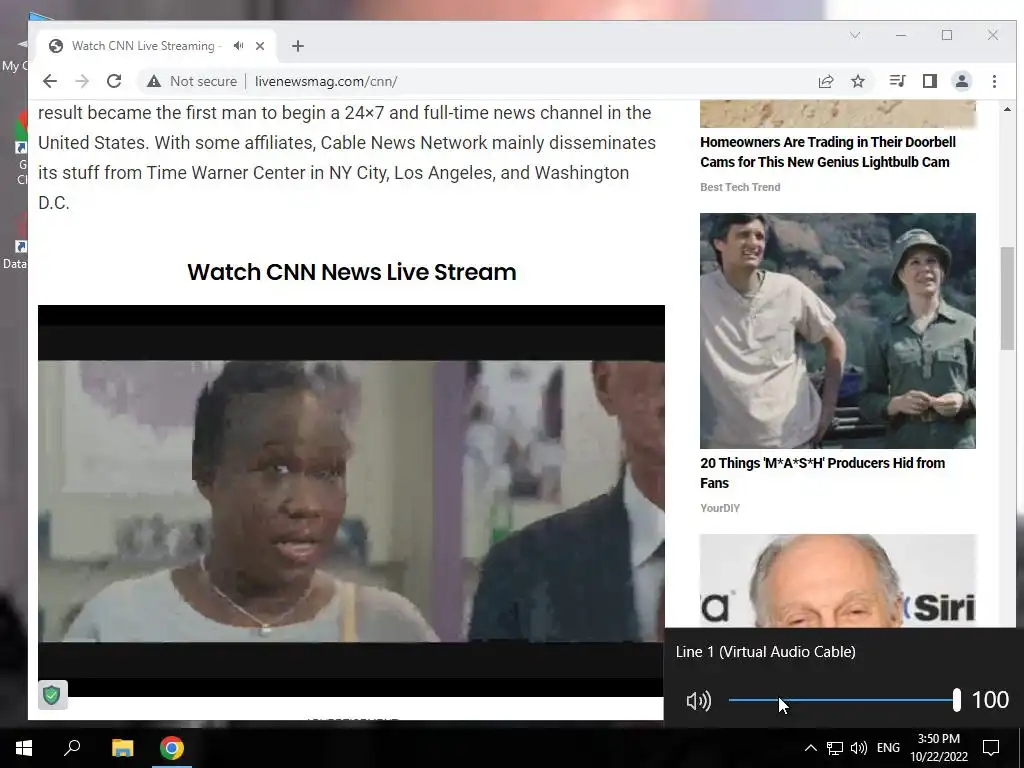Show hidden tray icons chevron

point(810,748)
